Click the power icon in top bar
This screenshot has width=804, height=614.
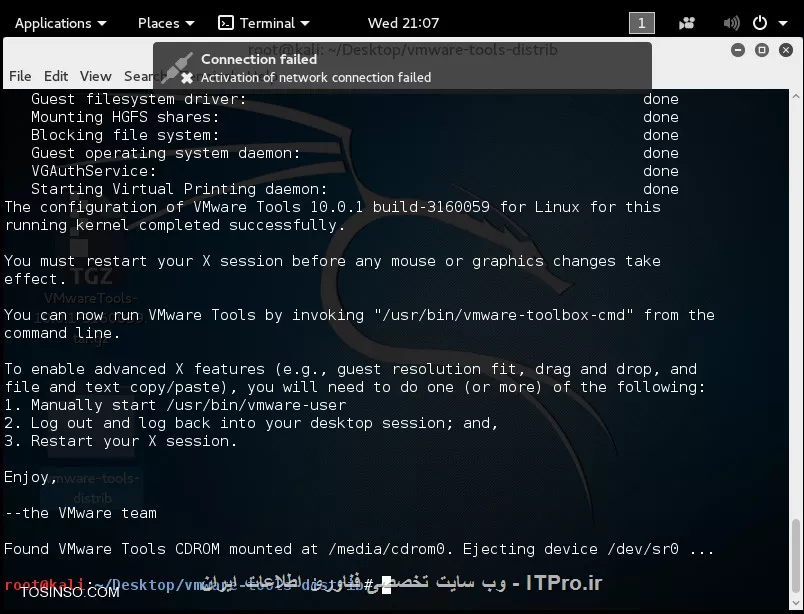click(x=760, y=23)
